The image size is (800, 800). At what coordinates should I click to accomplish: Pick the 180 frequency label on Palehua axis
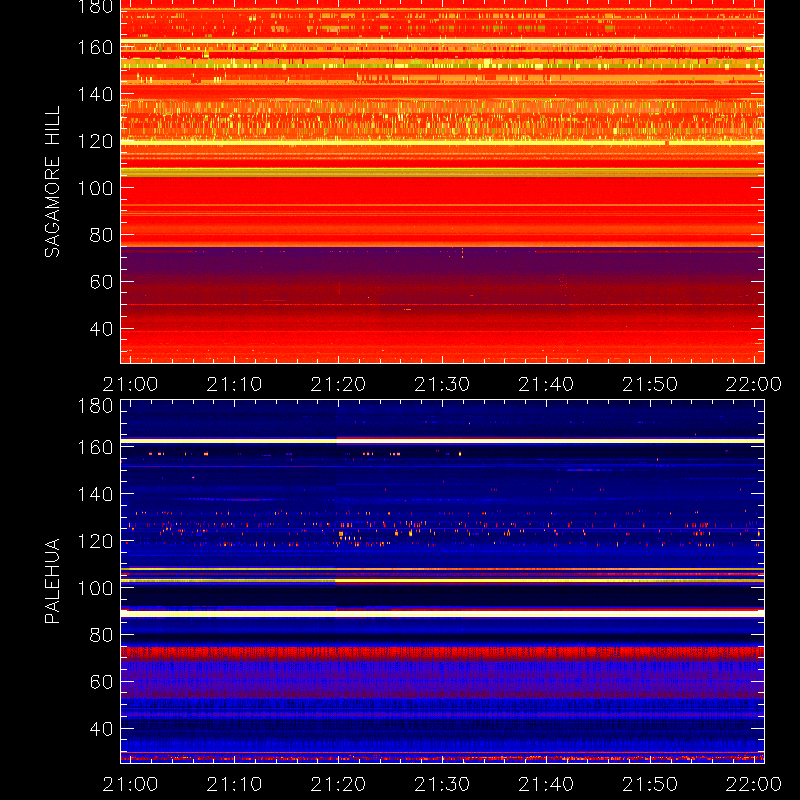point(95,406)
